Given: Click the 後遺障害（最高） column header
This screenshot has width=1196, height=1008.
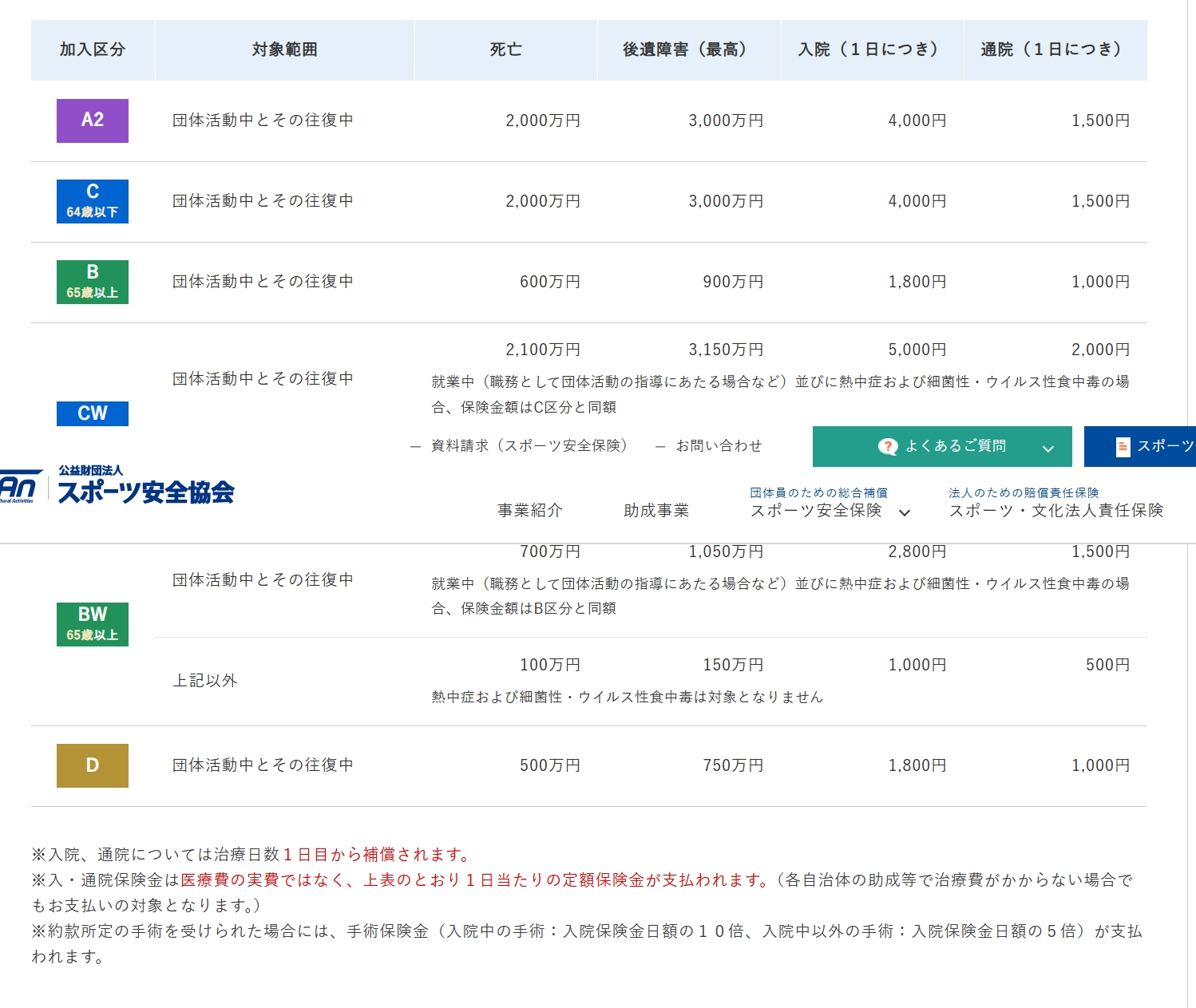Looking at the screenshot, I should [688, 49].
